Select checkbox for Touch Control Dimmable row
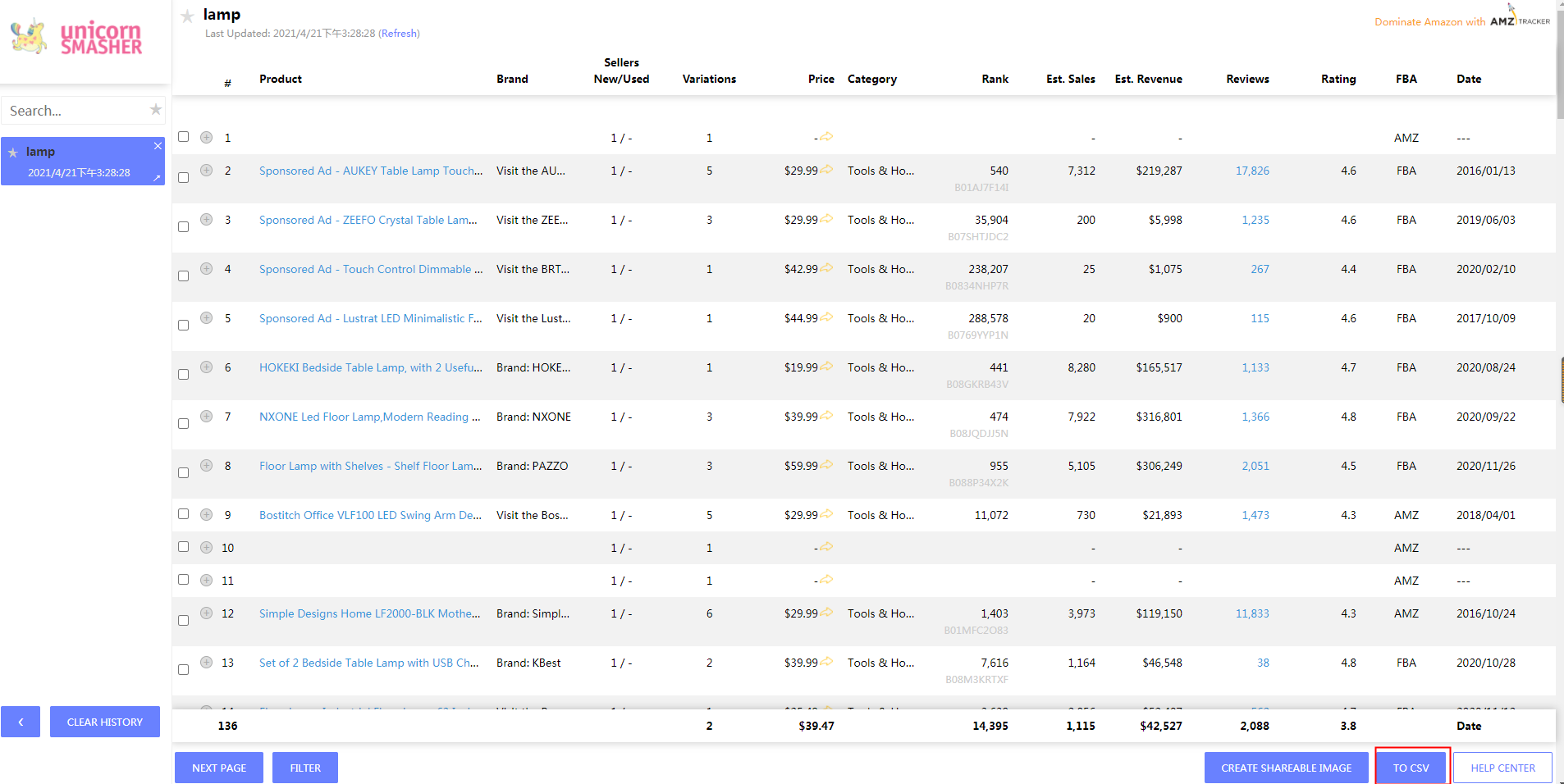This screenshot has width=1564, height=784. coord(184,276)
